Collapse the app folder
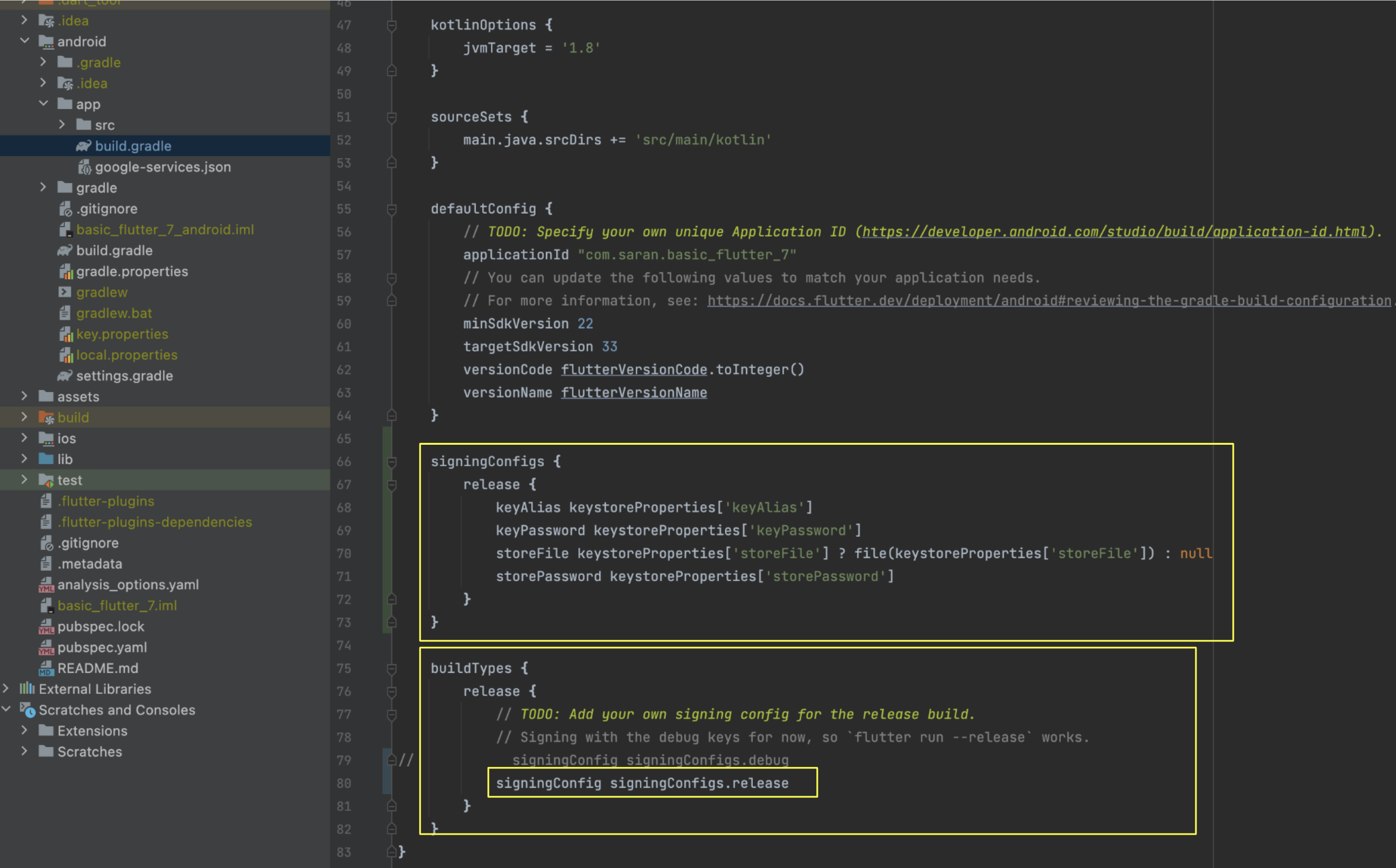Viewport: 1396px width, 868px height. click(x=44, y=104)
